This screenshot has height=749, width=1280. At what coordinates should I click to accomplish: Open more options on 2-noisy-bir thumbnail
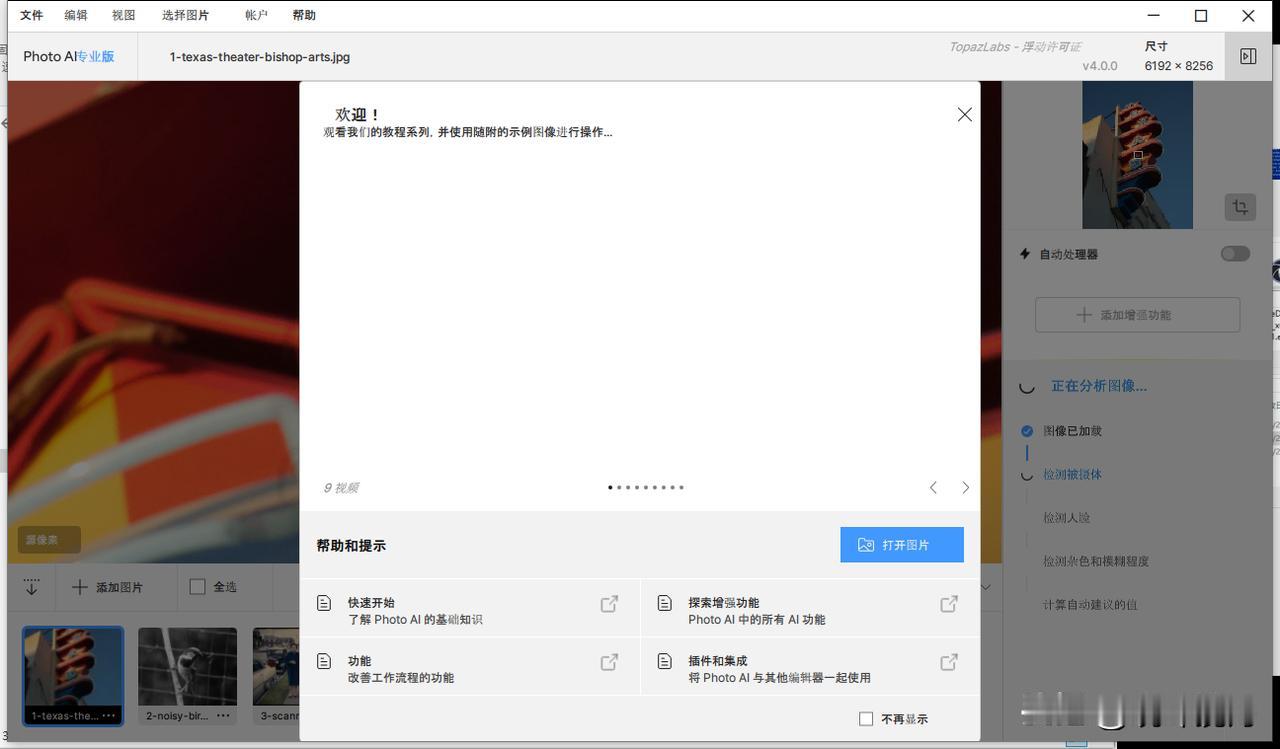[x=224, y=716]
